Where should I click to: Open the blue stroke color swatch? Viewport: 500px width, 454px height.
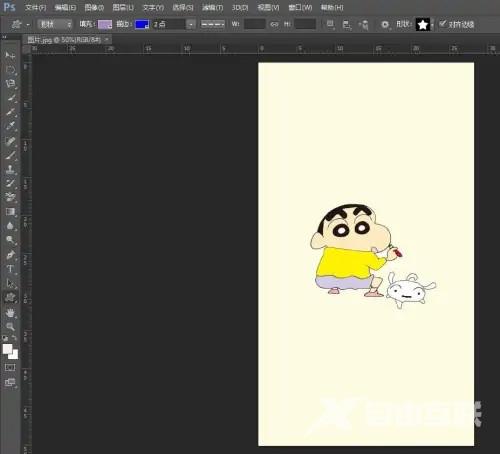coord(142,24)
